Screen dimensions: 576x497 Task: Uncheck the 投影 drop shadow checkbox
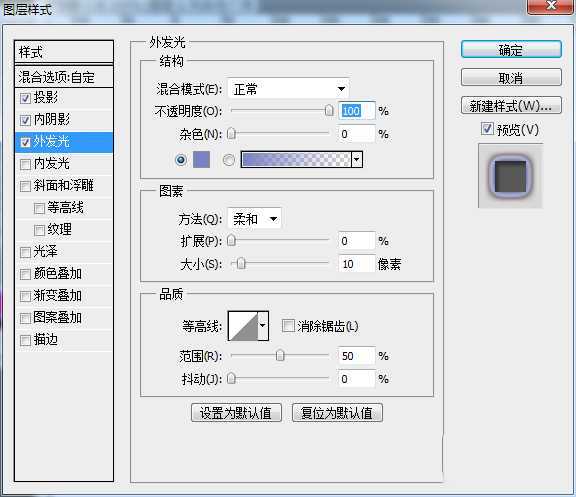click(x=25, y=98)
